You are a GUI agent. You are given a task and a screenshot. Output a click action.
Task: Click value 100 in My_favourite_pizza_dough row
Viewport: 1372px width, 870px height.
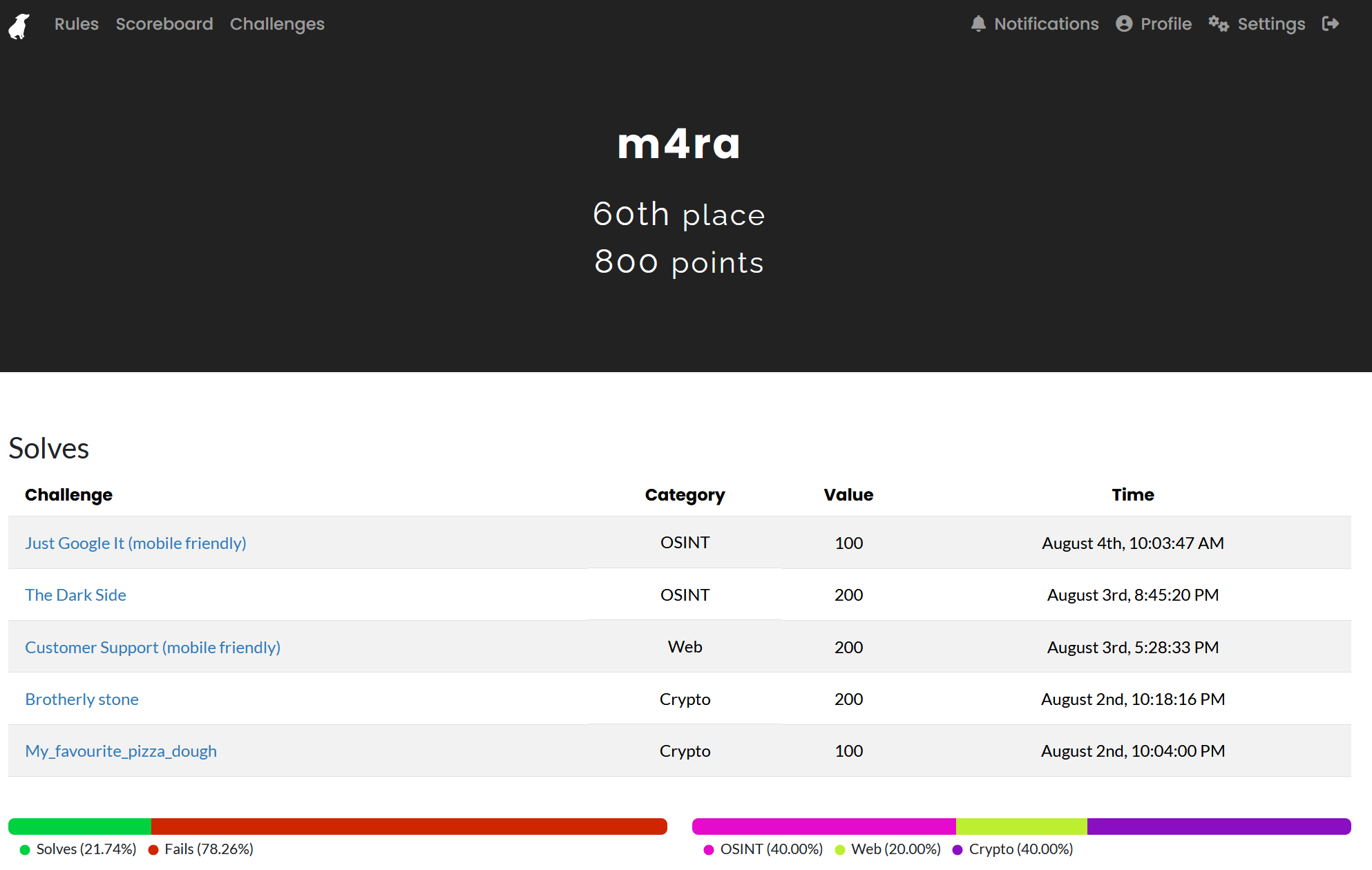(x=848, y=751)
